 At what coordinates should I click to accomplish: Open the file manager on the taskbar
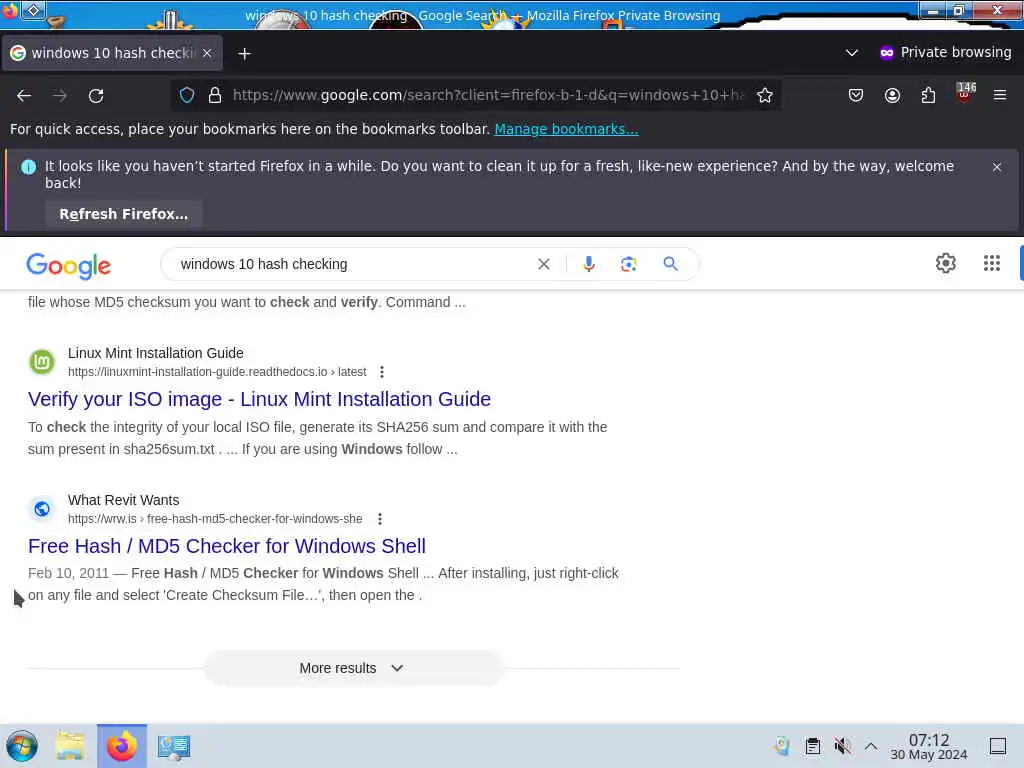click(70, 746)
